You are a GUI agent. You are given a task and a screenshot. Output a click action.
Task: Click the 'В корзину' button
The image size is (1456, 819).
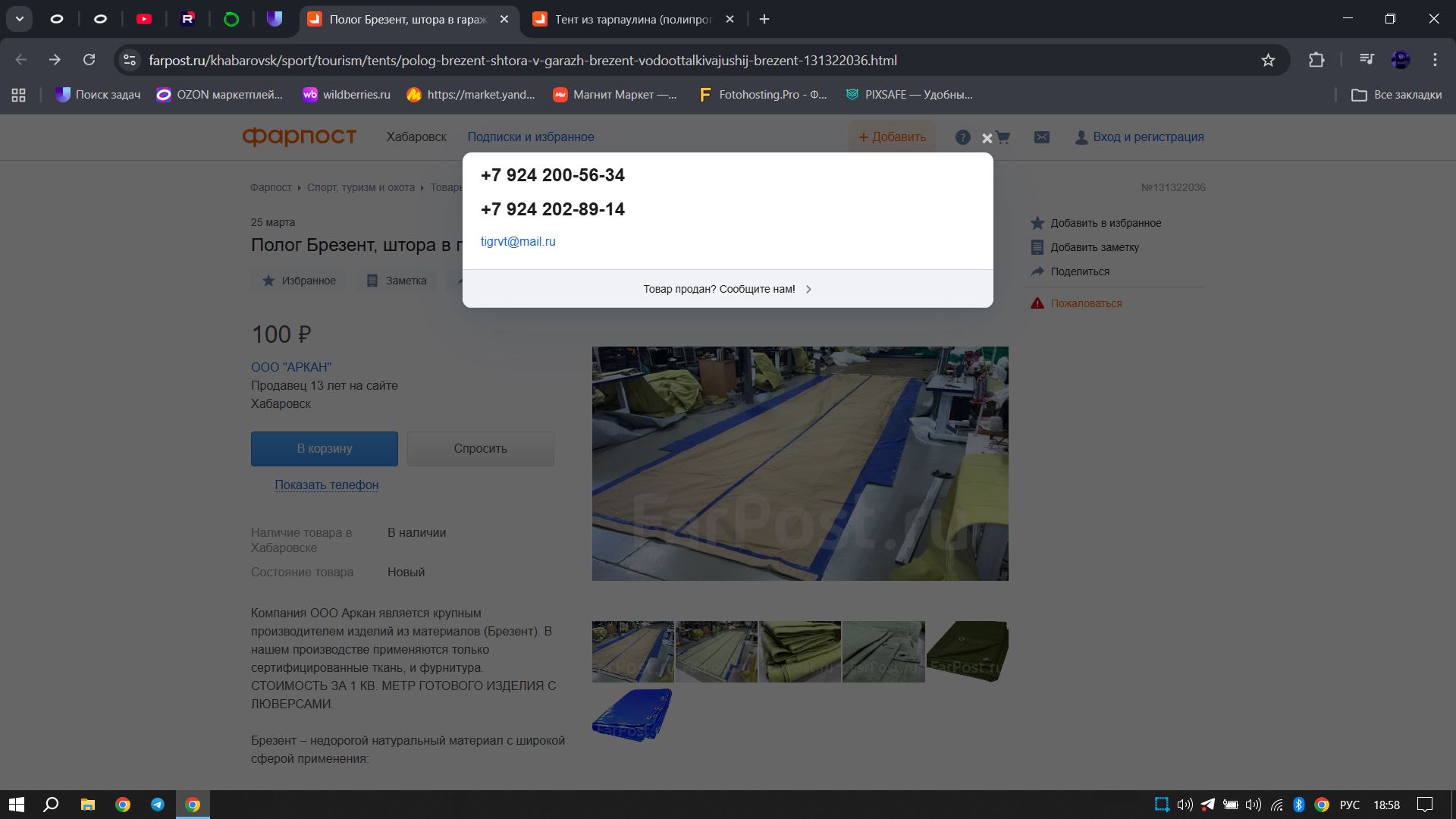[324, 449]
